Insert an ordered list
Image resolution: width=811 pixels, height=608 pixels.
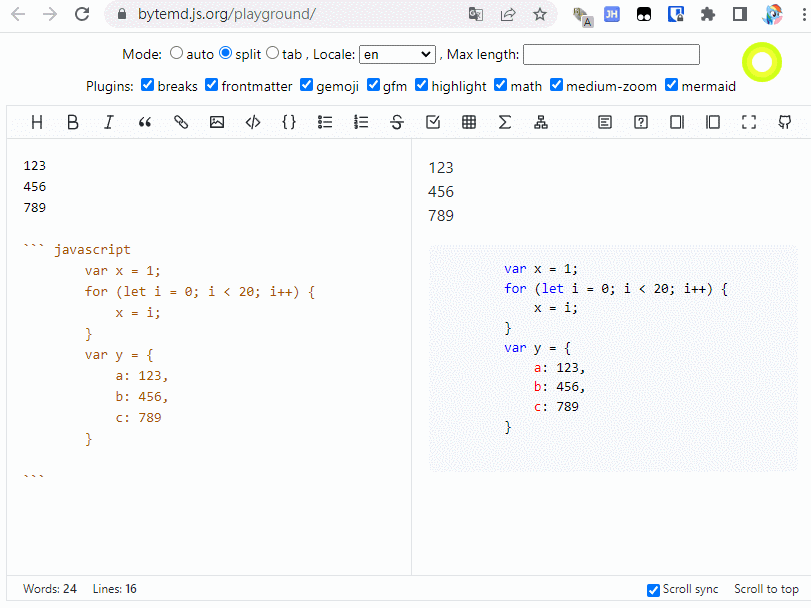[x=361, y=123]
